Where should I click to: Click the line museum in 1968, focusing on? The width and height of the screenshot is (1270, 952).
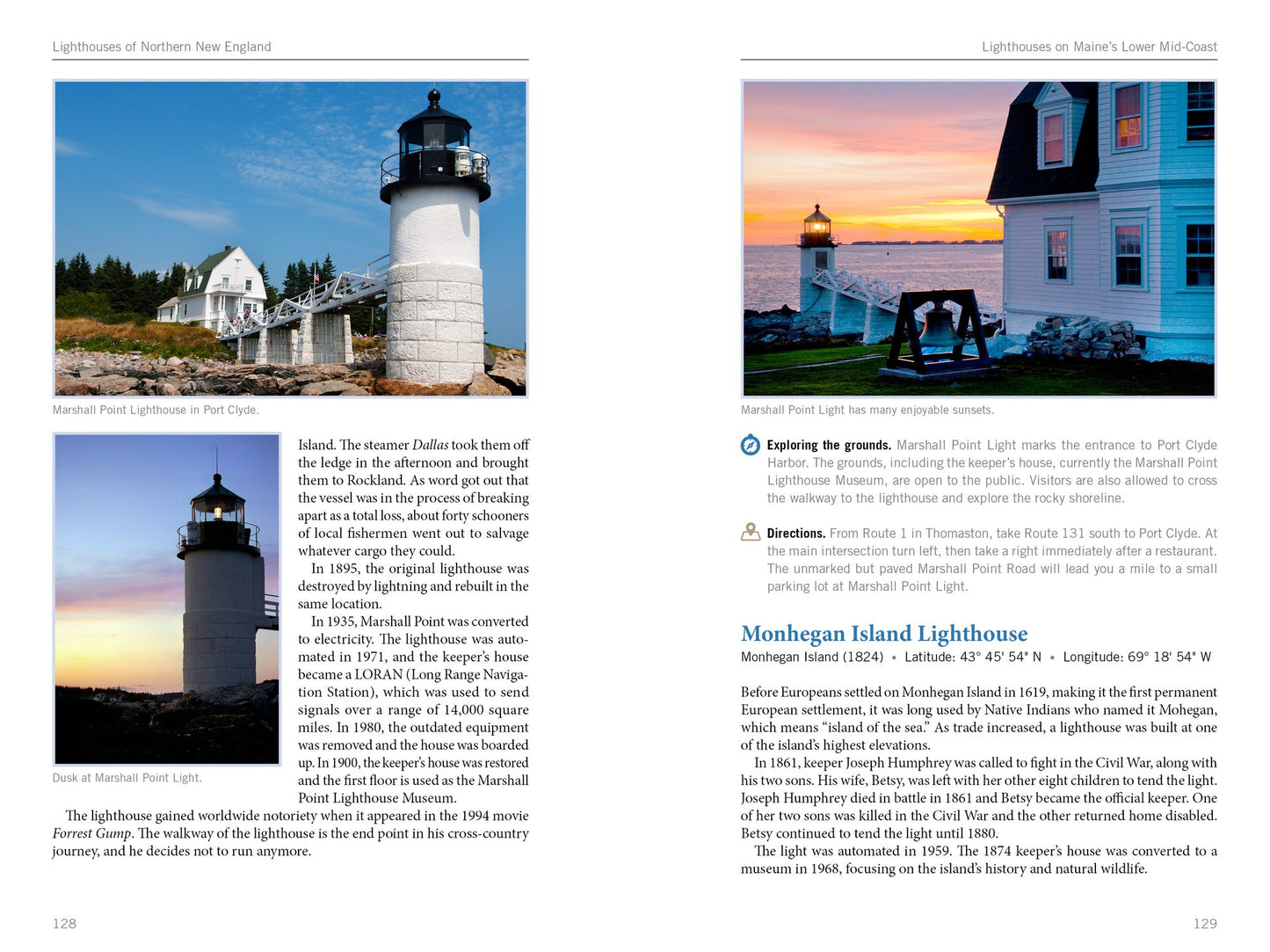click(944, 868)
